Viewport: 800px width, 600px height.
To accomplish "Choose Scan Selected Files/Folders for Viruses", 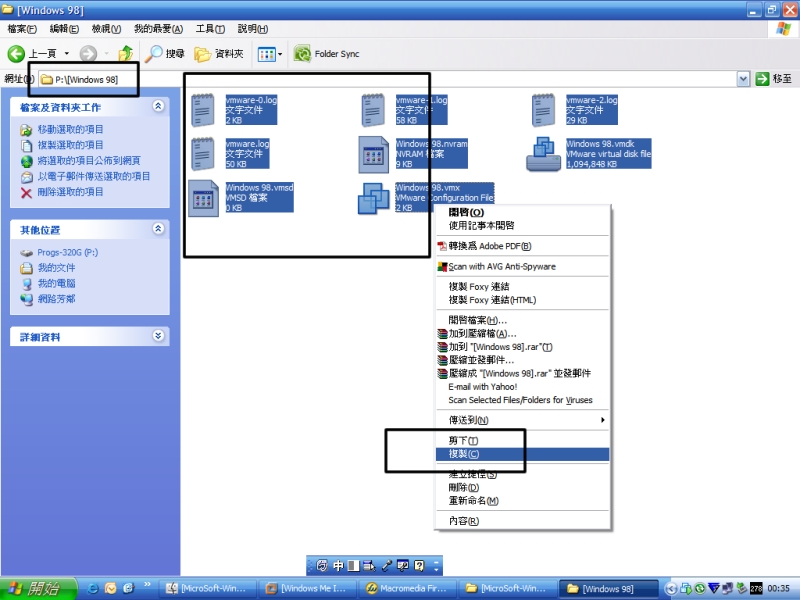I will [522, 400].
